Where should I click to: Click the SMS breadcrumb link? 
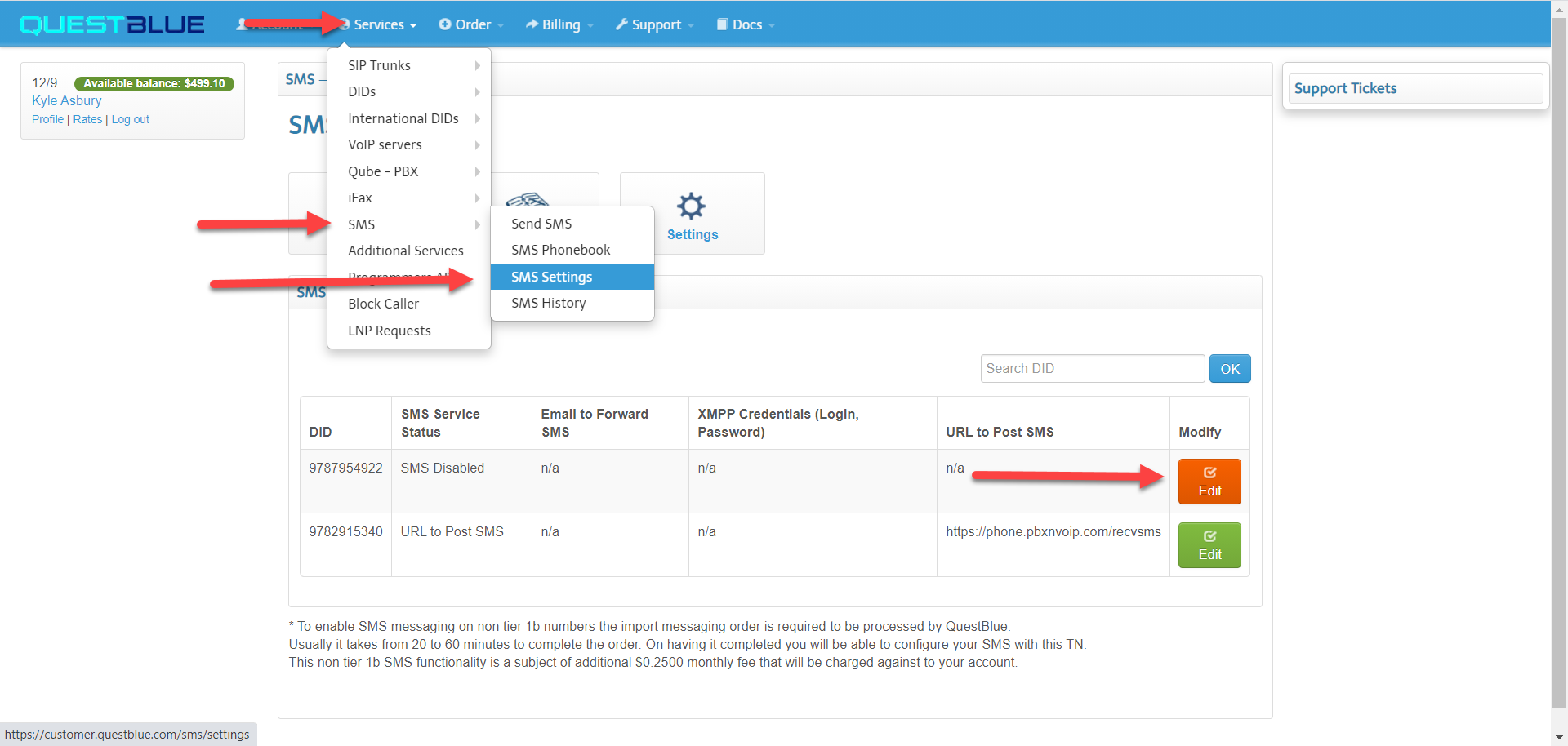tap(300, 79)
